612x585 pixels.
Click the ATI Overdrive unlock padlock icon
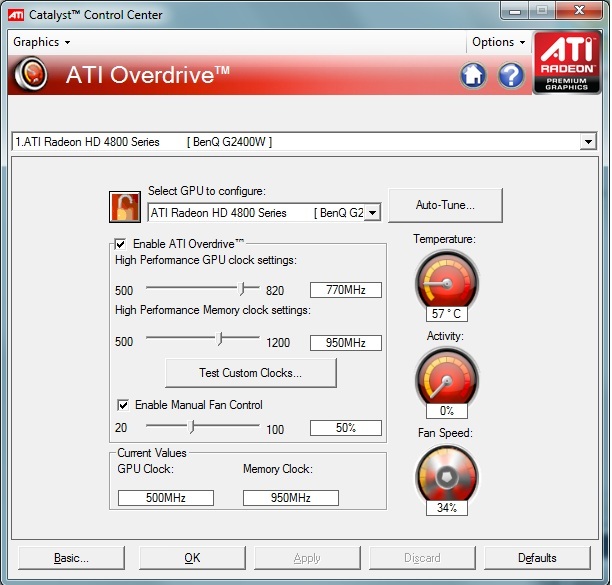pos(125,207)
